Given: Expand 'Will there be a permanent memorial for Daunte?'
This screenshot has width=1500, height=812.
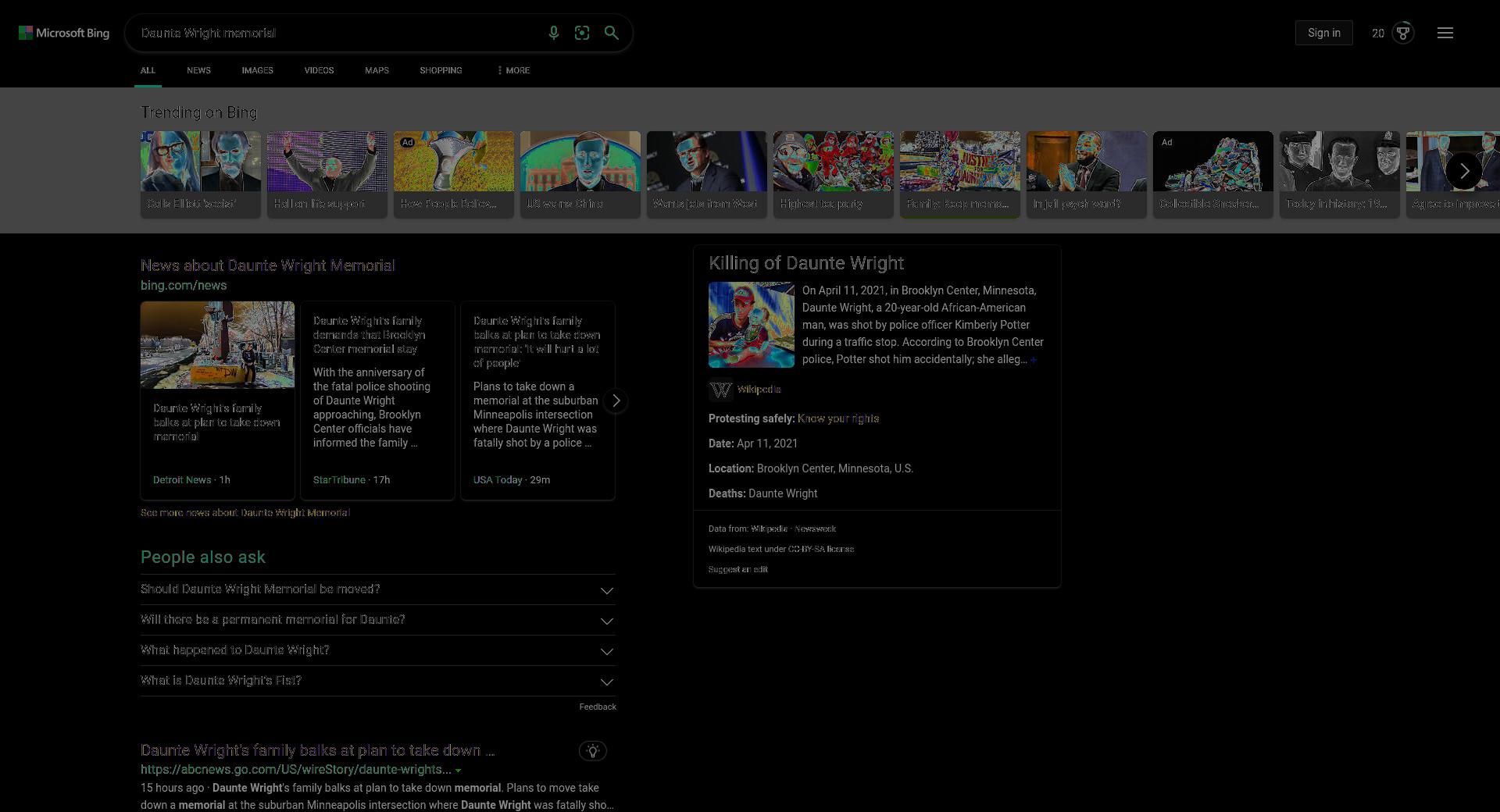Looking at the screenshot, I should 377,620.
